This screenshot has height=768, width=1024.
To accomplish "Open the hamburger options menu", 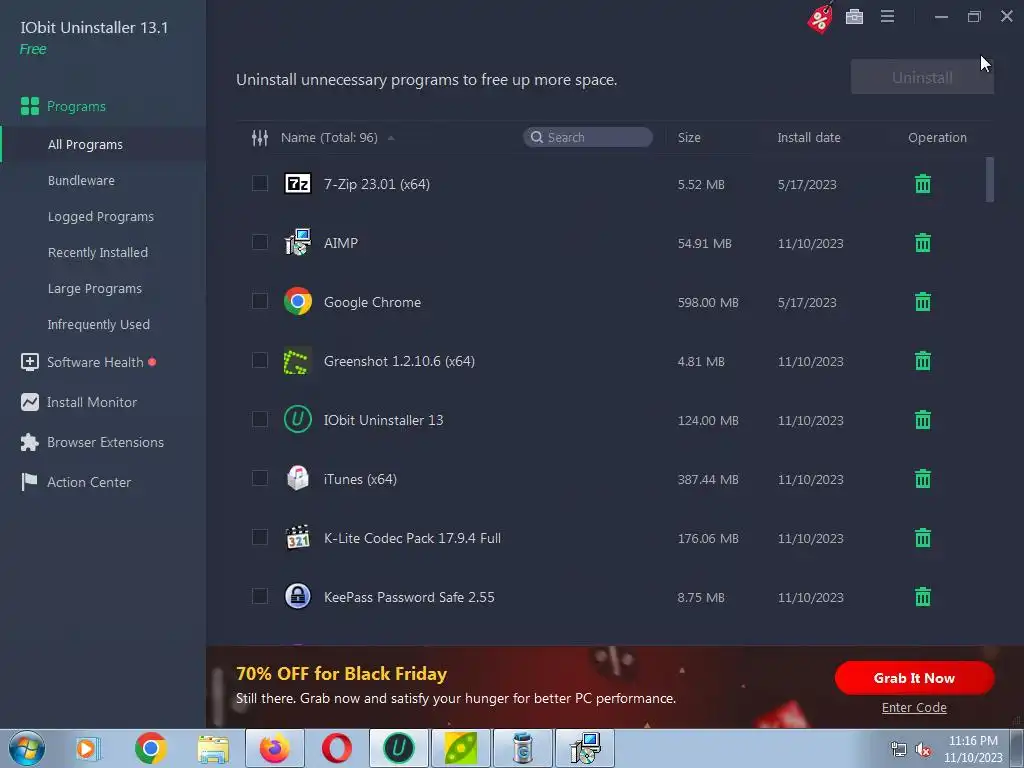I will [887, 16].
